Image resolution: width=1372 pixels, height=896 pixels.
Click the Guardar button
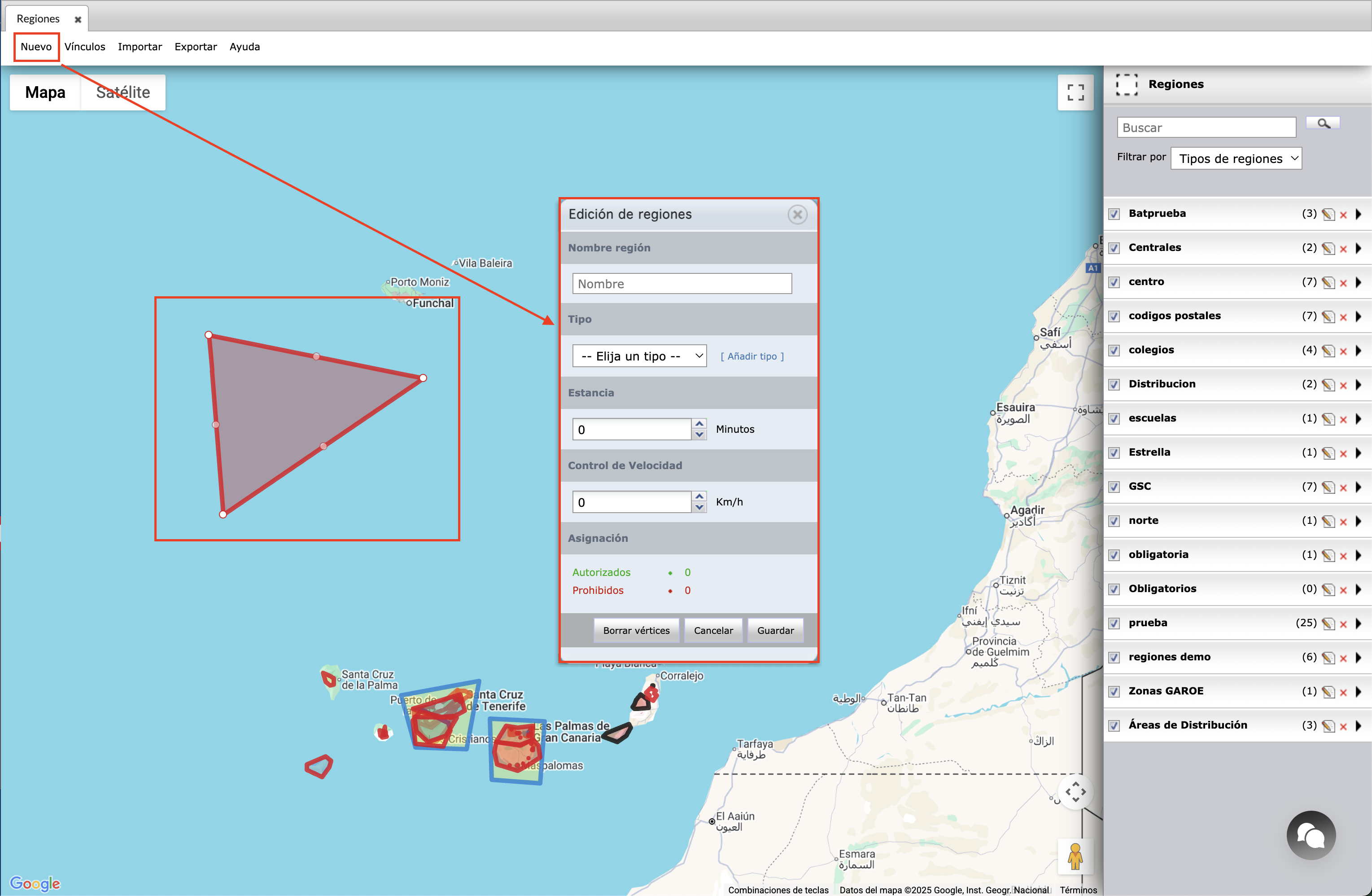tap(775, 631)
